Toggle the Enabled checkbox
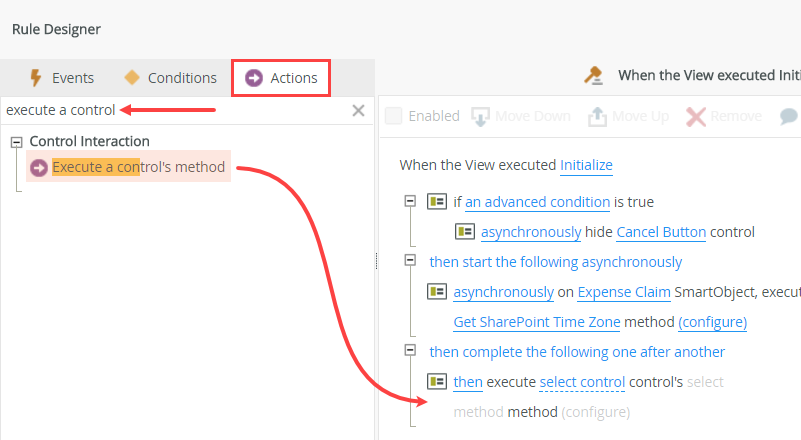Image resolution: width=801 pixels, height=440 pixels. coord(394,116)
